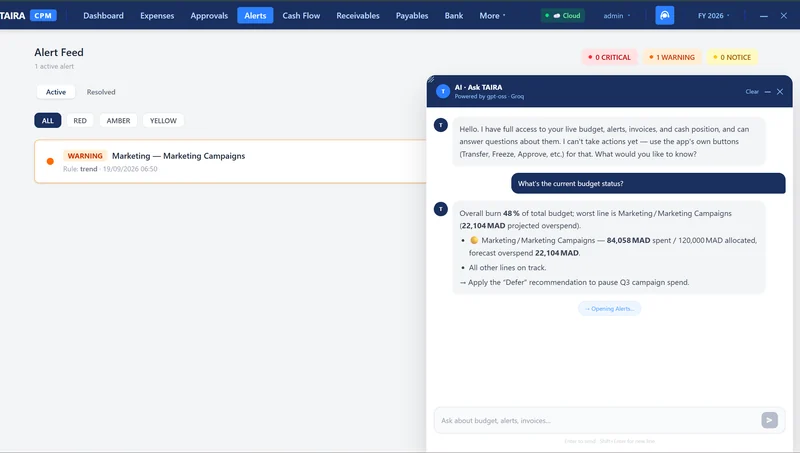The image size is (800, 453).
Task: Click the WARNING tag on the alert card
Action: [85, 156]
